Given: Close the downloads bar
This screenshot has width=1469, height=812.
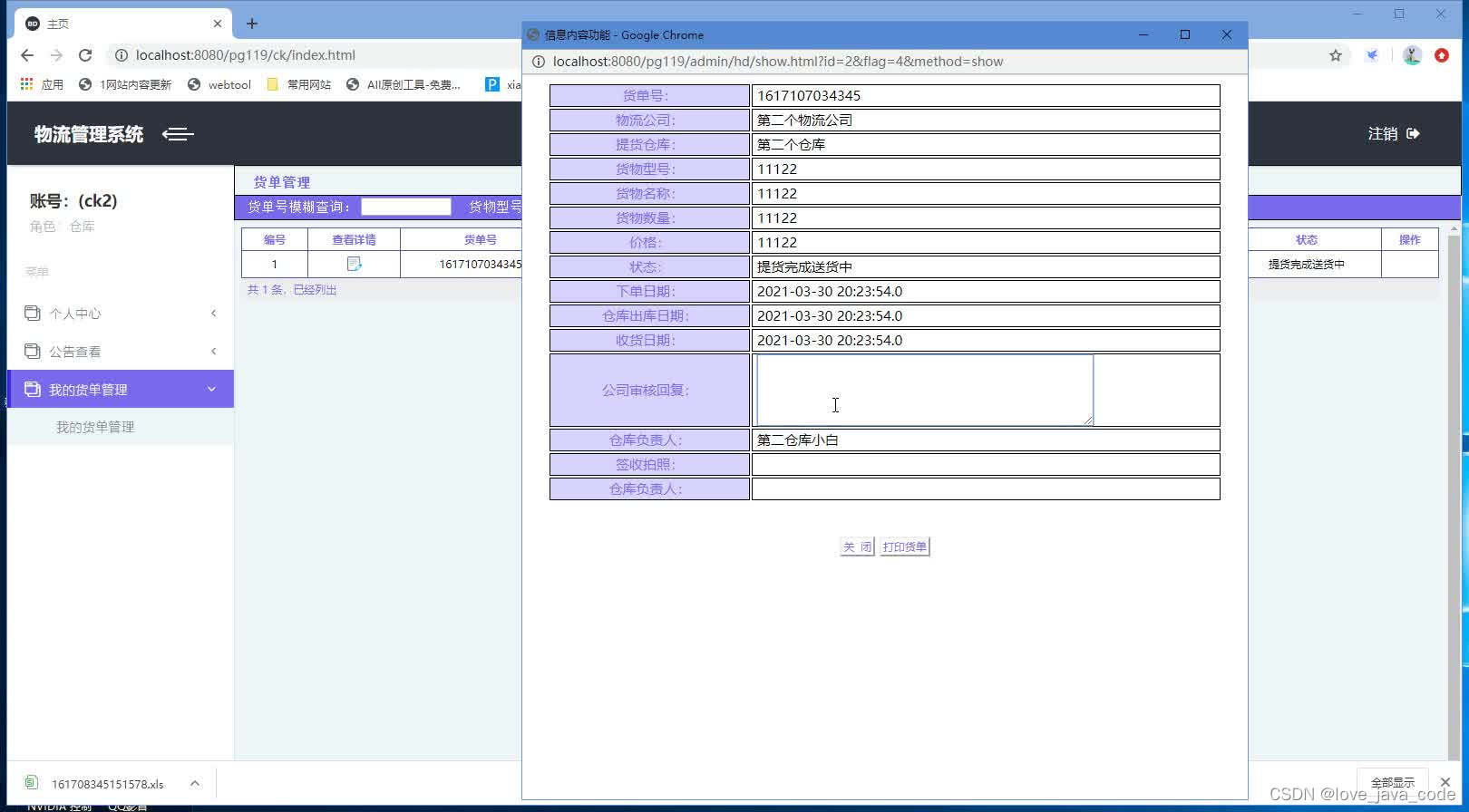Looking at the screenshot, I should pyautogui.click(x=1445, y=782).
